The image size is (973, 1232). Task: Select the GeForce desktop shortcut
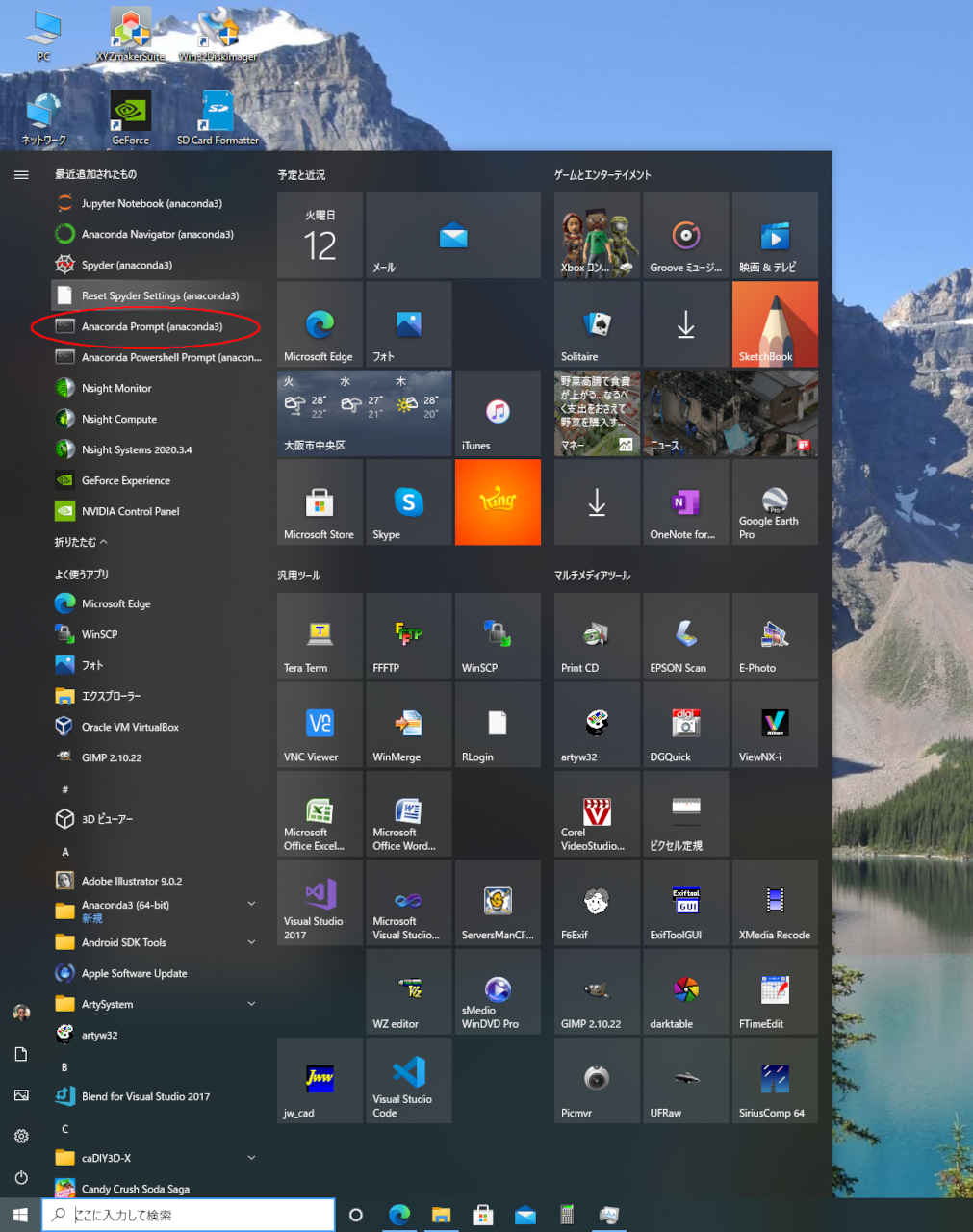(x=130, y=117)
